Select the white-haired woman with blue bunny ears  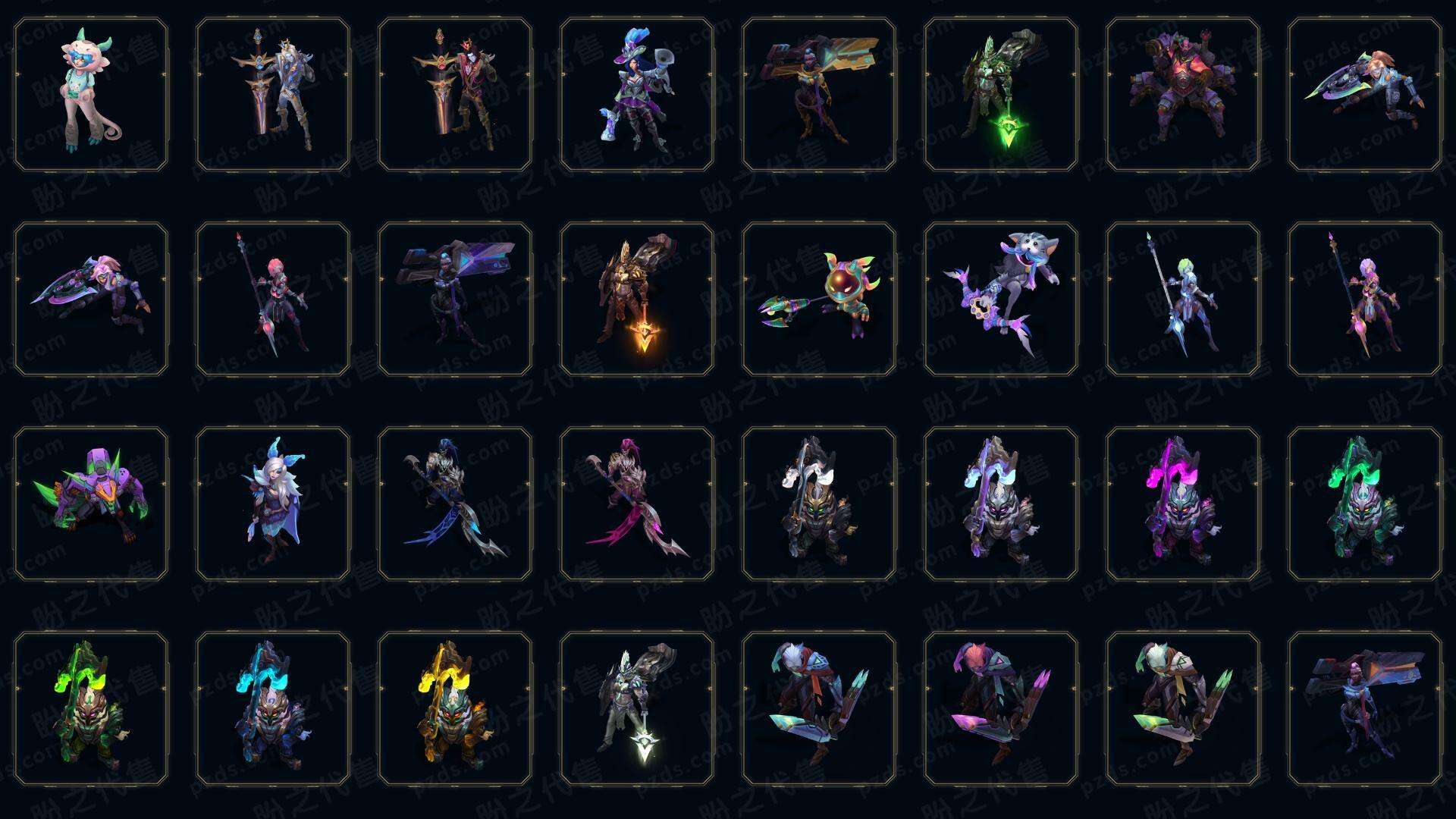[273, 504]
